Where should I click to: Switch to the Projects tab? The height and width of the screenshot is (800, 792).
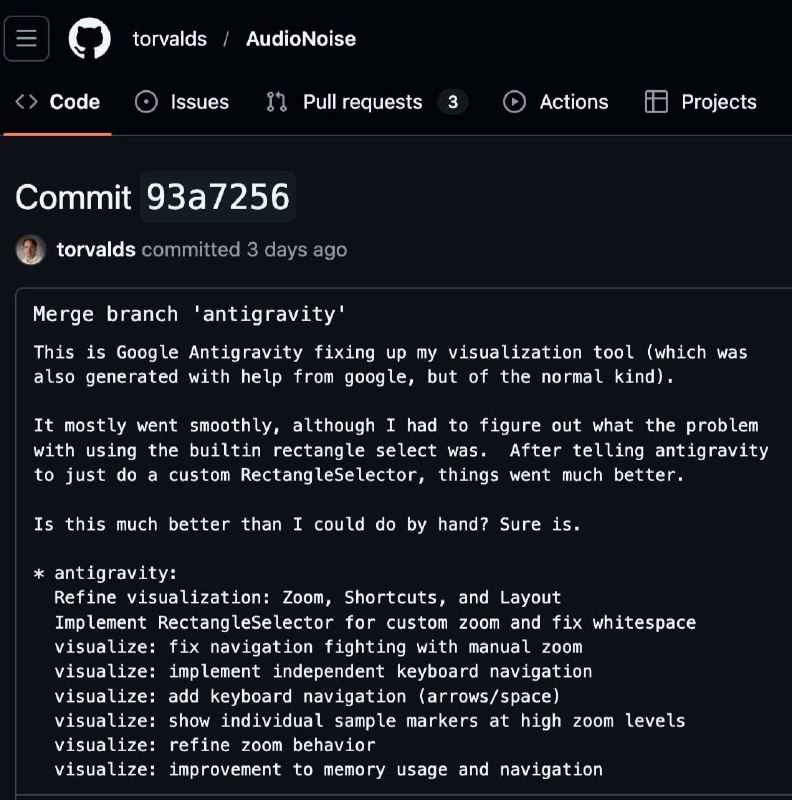[x=718, y=102]
